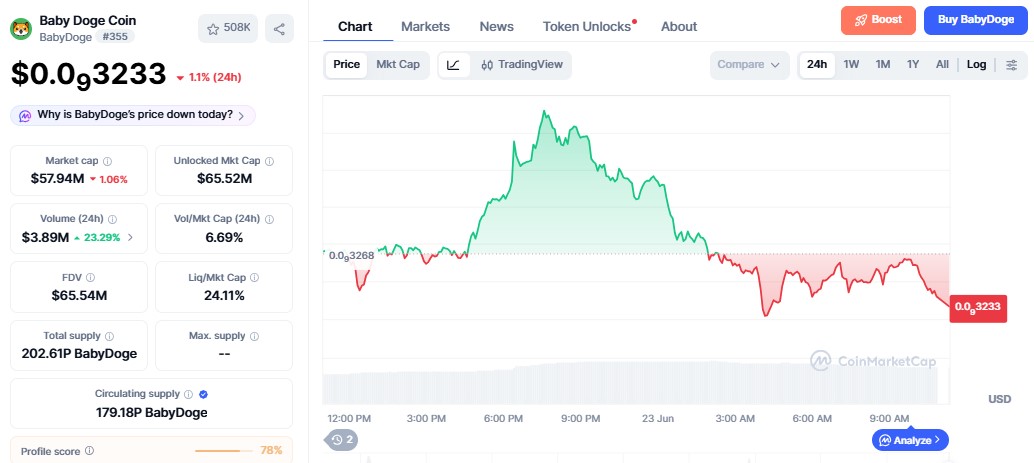
Task: Switch to the Markets tab
Action: click(x=425, y=27)
